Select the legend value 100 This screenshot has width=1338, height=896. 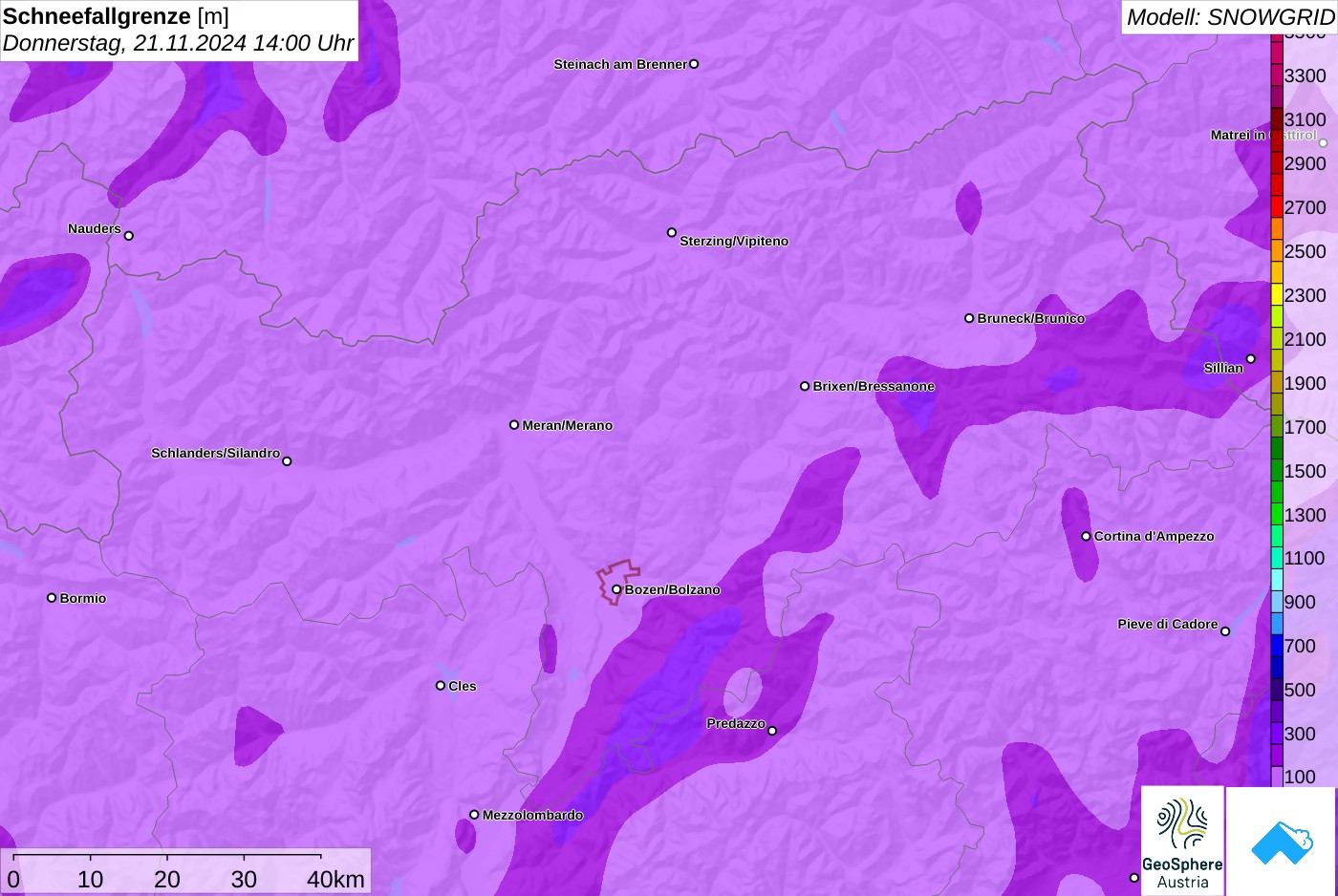click(1300, 777)
